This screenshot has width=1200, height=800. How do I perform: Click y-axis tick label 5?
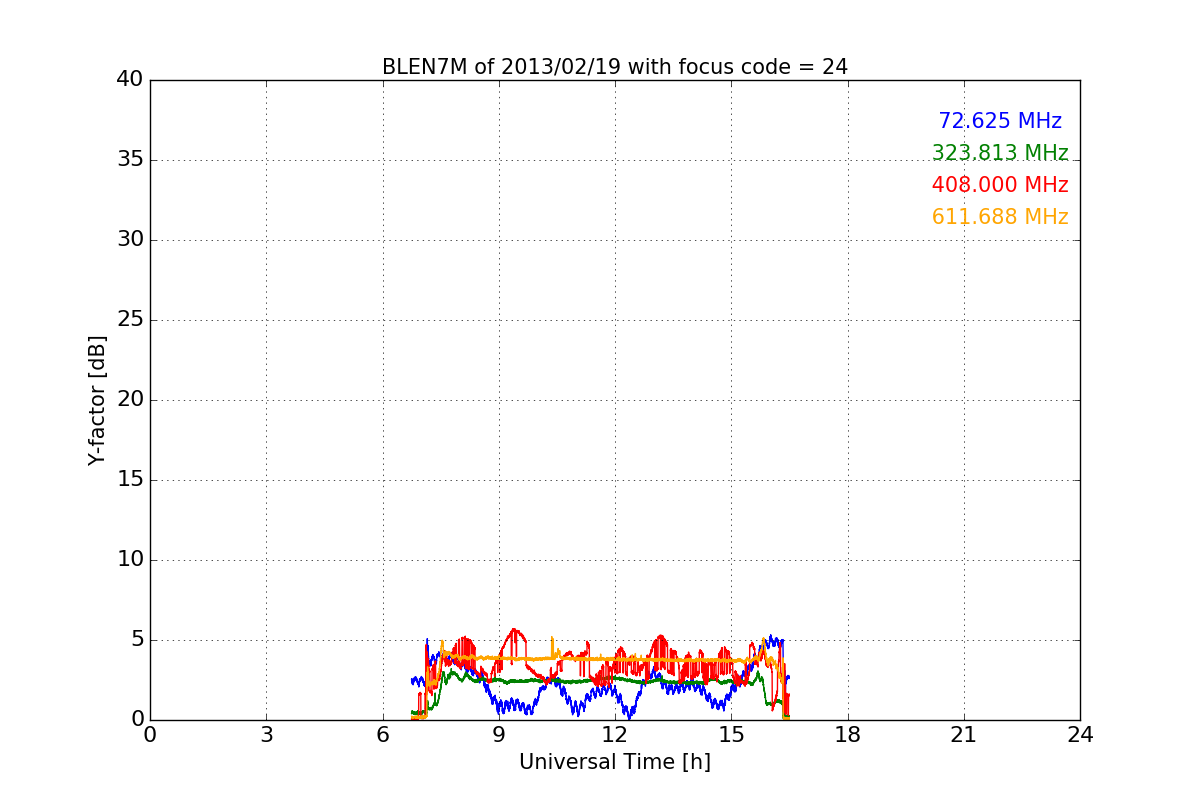137,640
